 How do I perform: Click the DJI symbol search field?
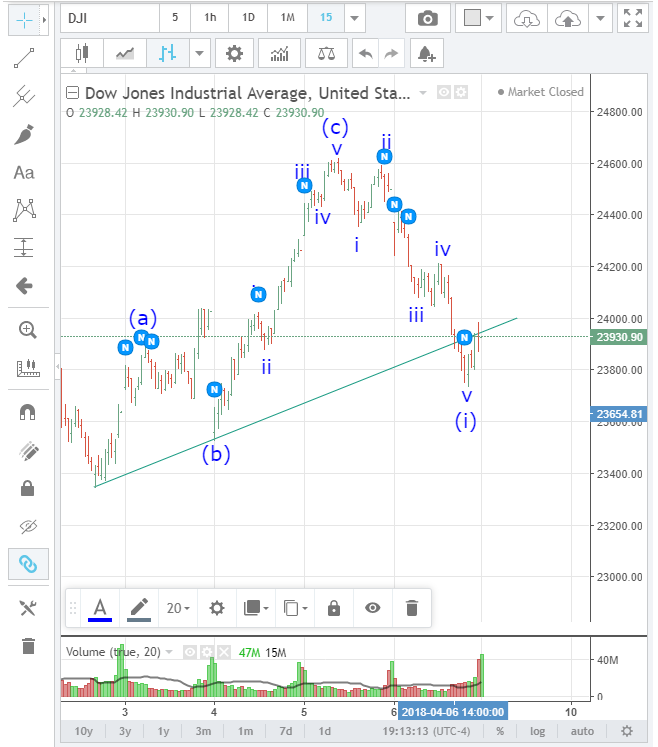click(x=110, y=18)
